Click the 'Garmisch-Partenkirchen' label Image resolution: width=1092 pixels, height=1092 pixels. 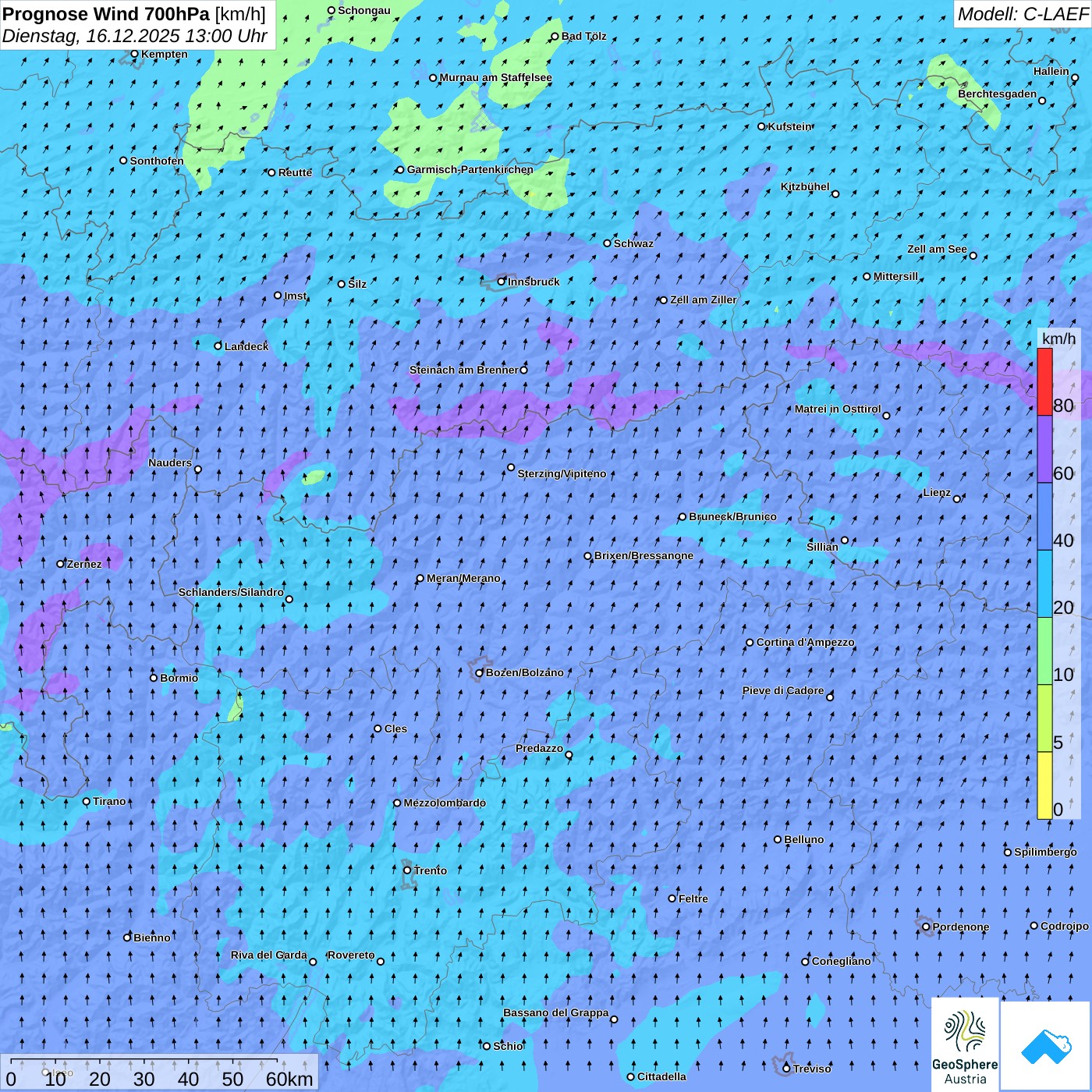tap(470, 169)
